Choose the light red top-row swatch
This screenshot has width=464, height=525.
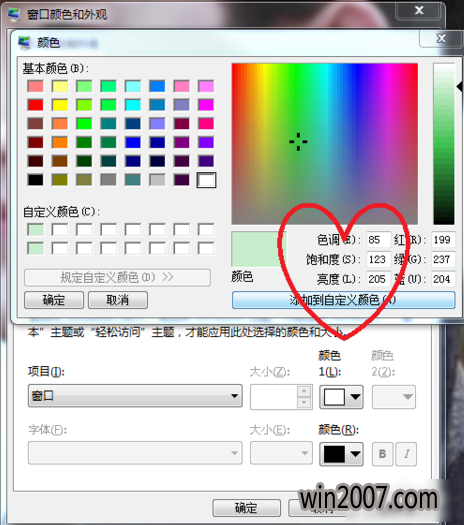35,86
